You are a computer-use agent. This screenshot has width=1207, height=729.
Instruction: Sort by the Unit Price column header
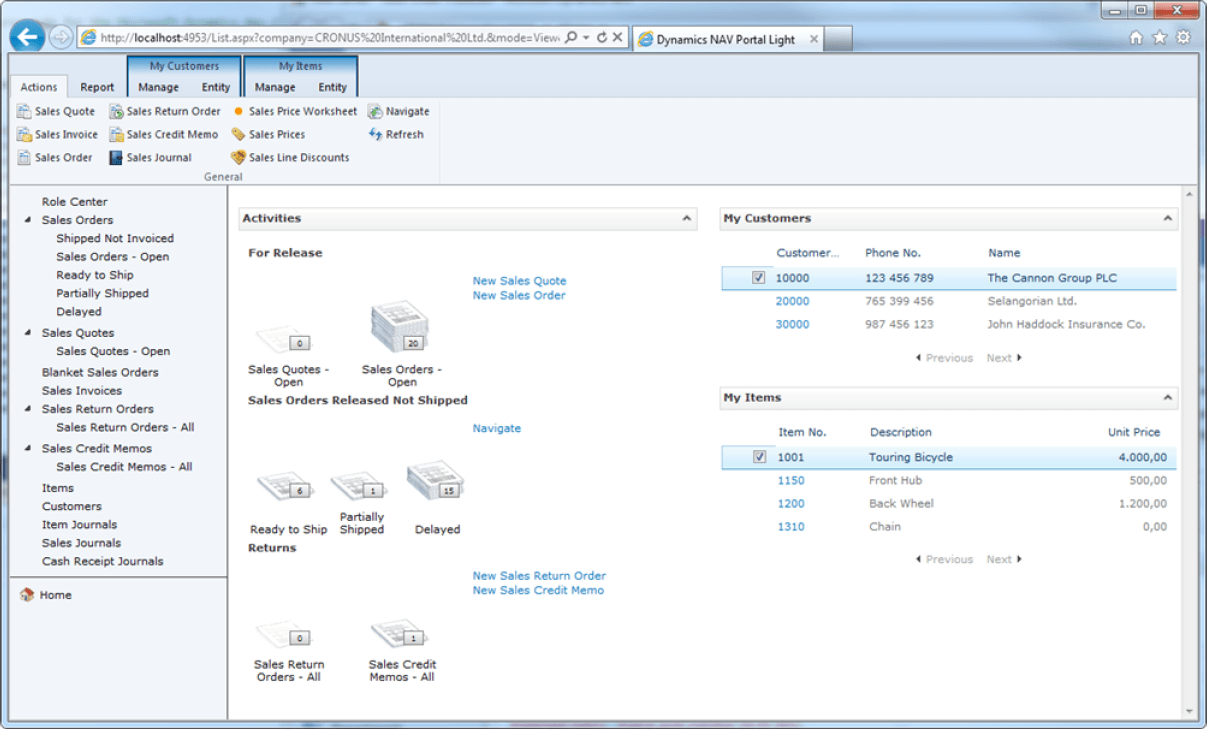pyautogui.click(x=1134, y=433)
